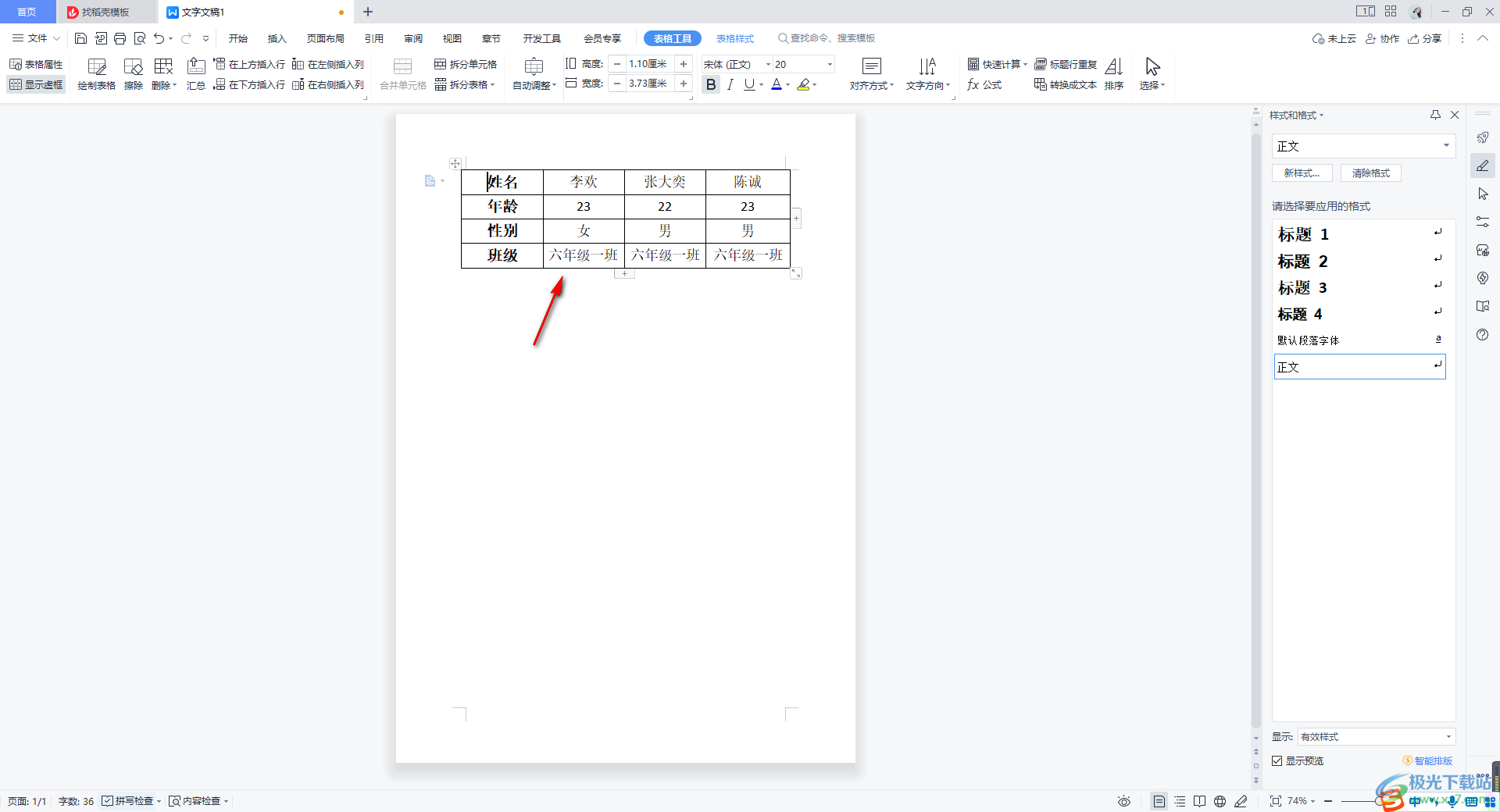Switch to the 找稻壳模板 tab
The height and width of the screenshot is (812, 1500).
tap(105, 12)
